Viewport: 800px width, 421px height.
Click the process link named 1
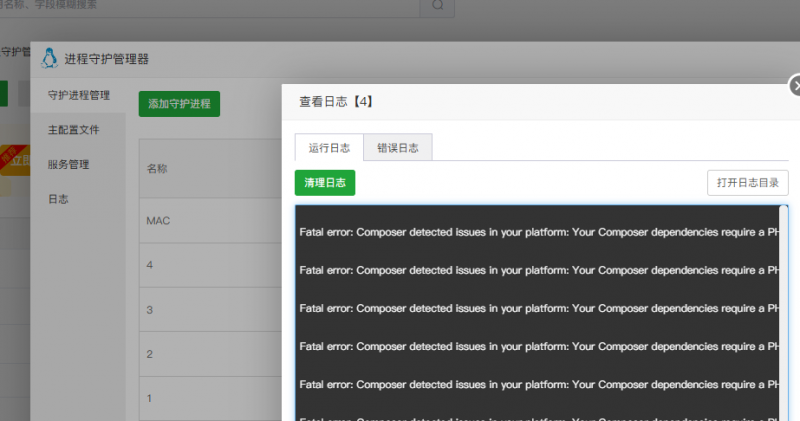click(150, 398)
